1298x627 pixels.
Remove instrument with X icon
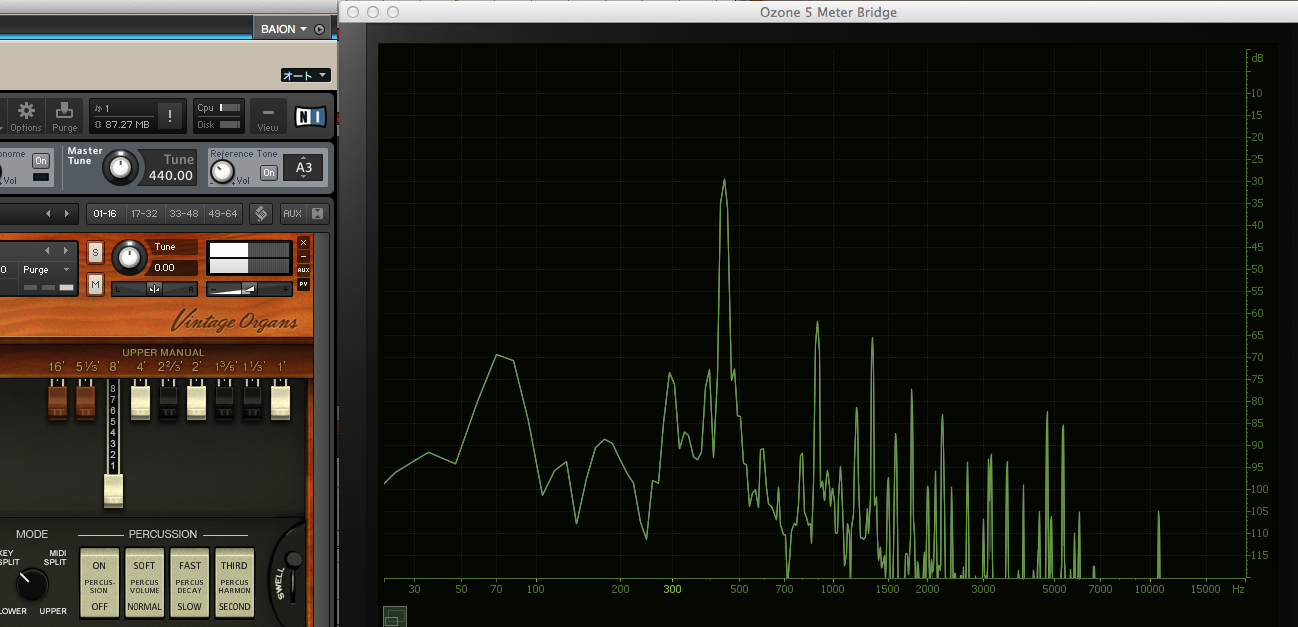[304, 243]
